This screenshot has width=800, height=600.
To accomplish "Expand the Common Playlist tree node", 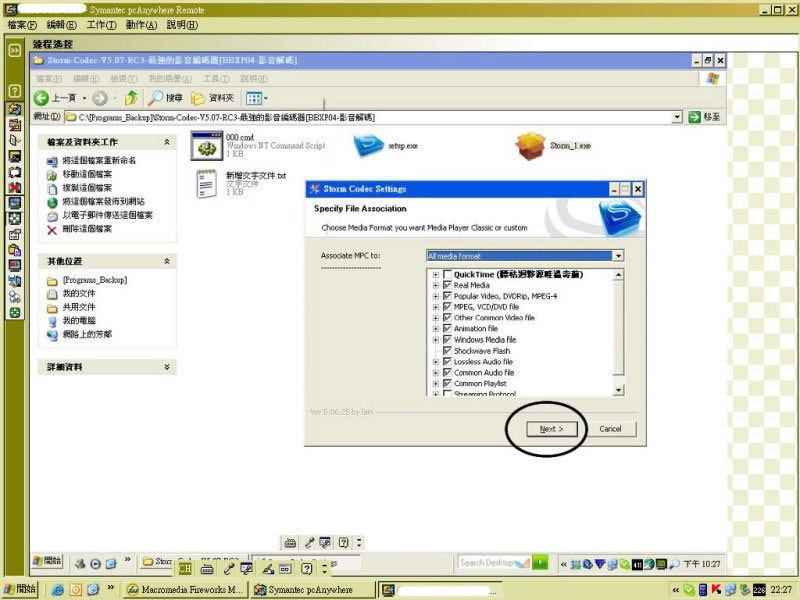I will [x=436, y=383].
